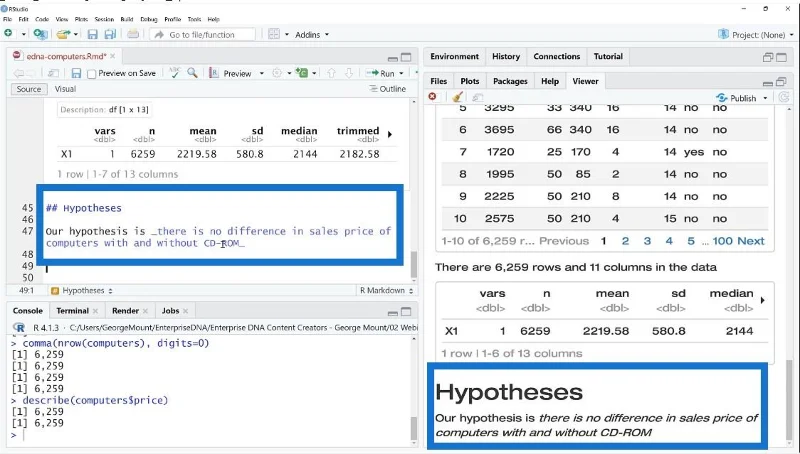
Task: Click the Run button
Action: tap(381, 73)
